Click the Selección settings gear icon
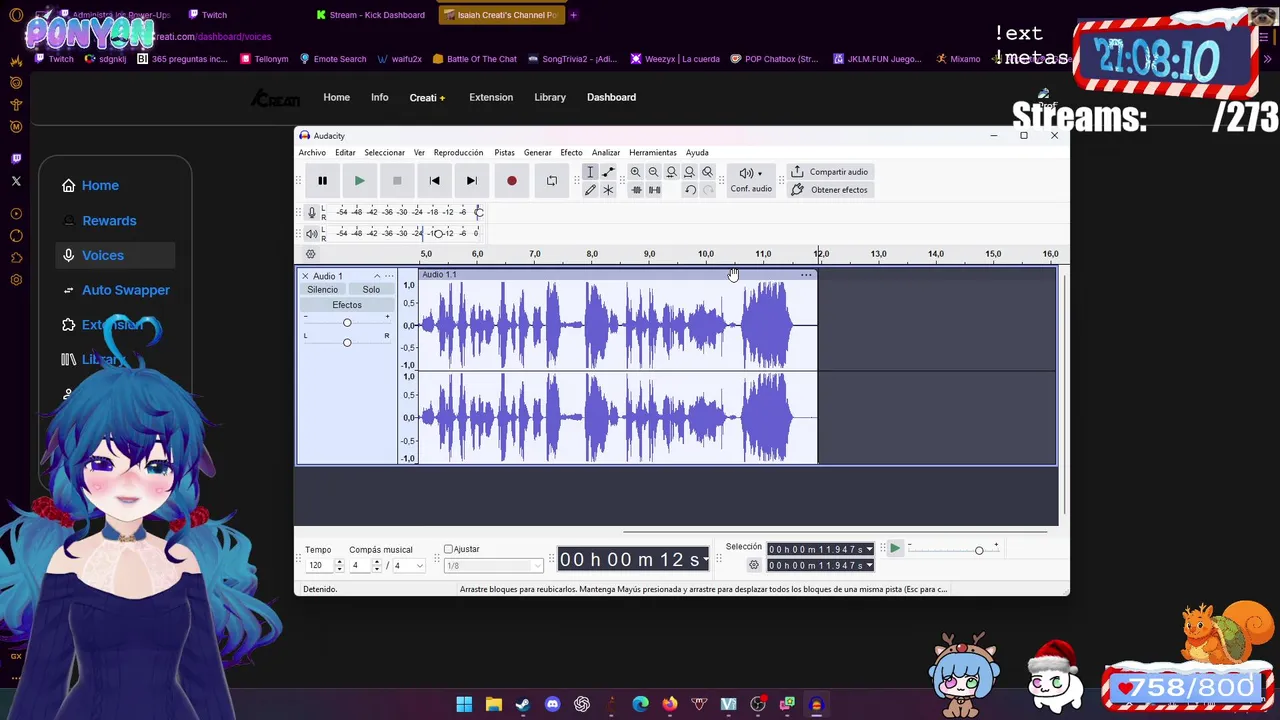This screenshot has height=720, width=1280. pyautogui.click(x=754, y=565)
